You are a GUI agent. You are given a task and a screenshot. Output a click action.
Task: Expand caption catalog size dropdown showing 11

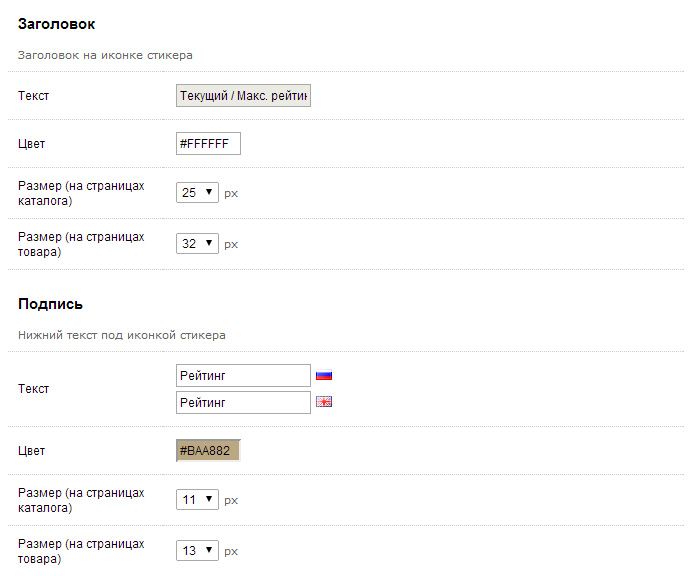point(197,499)
